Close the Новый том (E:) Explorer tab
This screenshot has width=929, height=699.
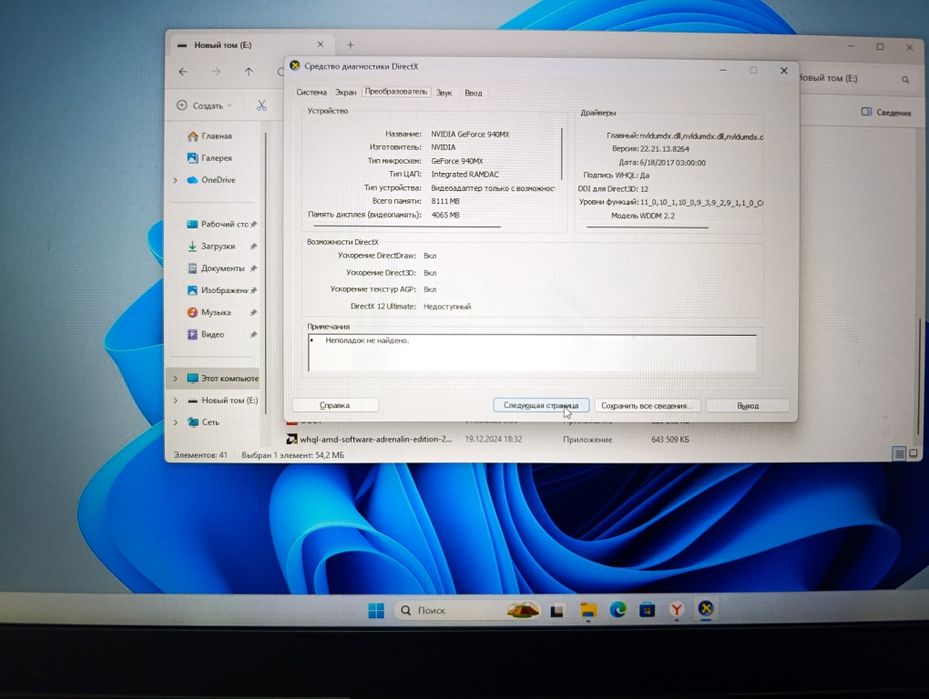pyautogui.click(x=320, y=44)
